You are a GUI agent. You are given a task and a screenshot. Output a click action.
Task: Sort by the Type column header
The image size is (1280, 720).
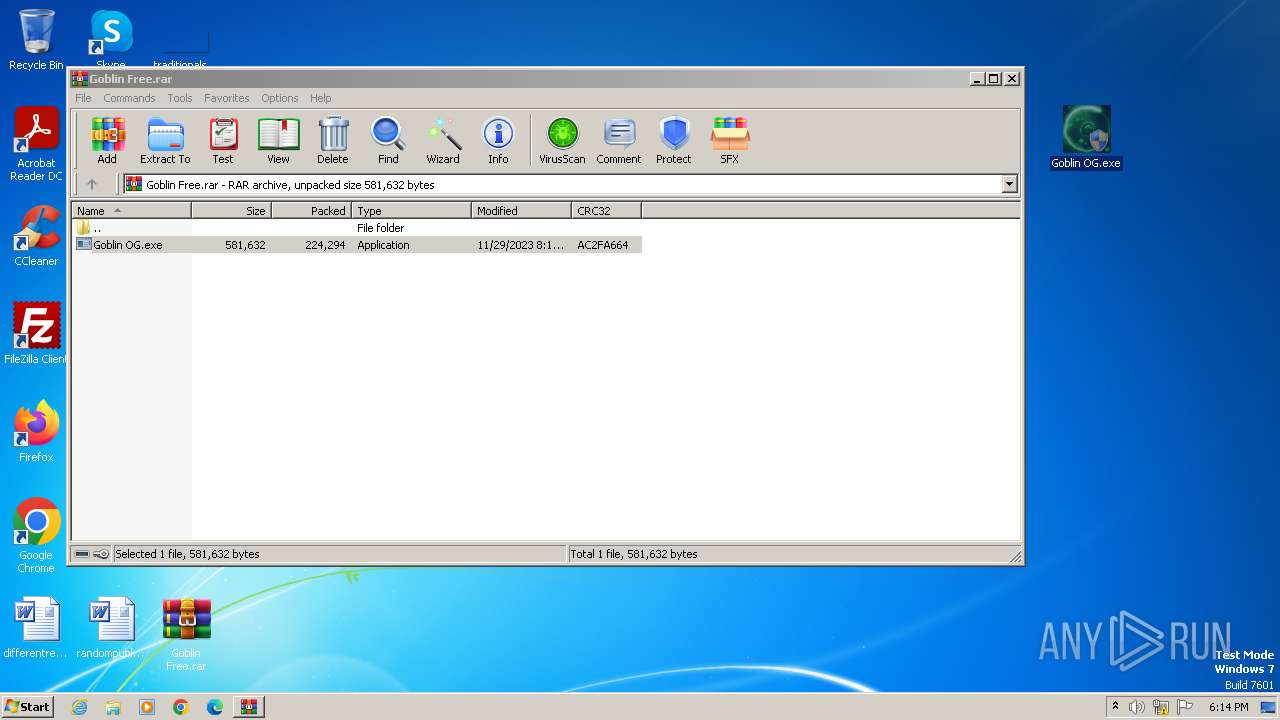411,211
